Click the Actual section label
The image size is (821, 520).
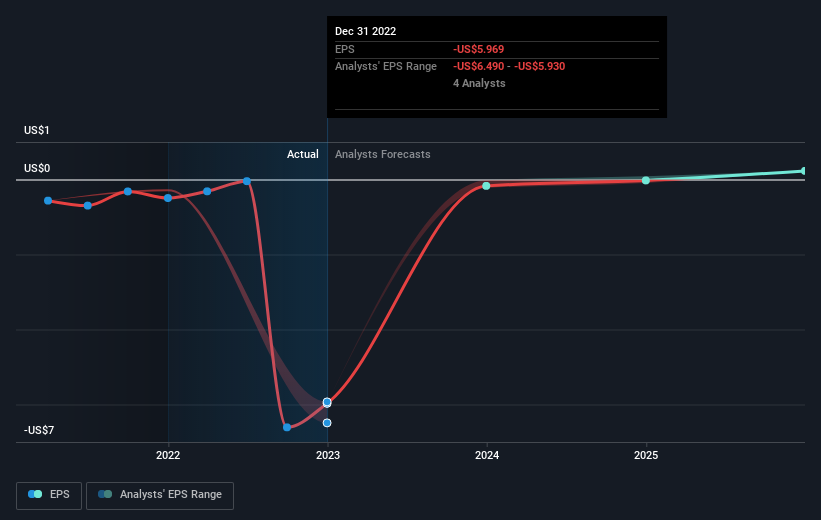(303, 154)
